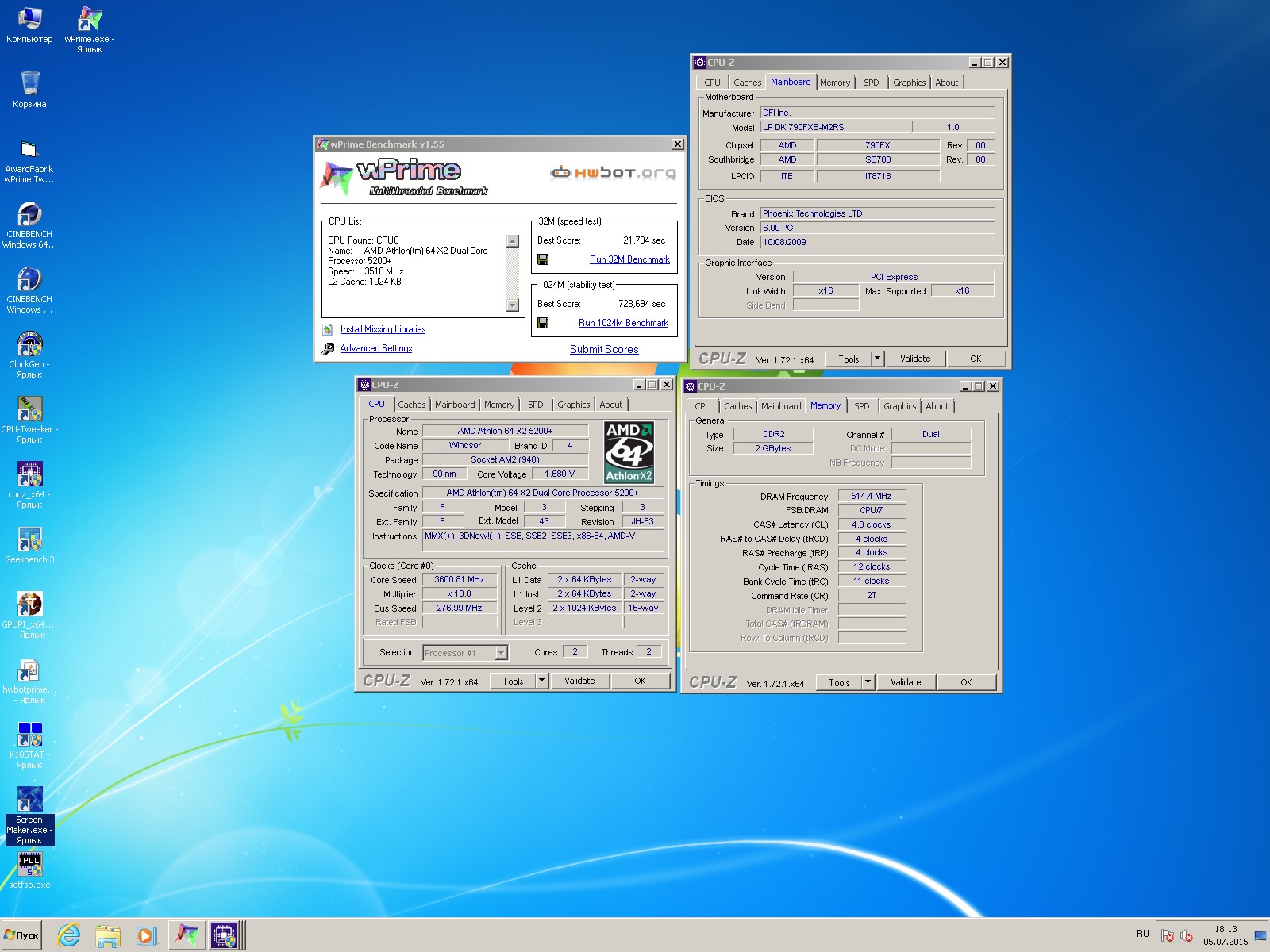Launch Geekbench 3 desktop icon
This screenshot has height=952, width=1270.
pyautogui.click(x=29, y=547)
